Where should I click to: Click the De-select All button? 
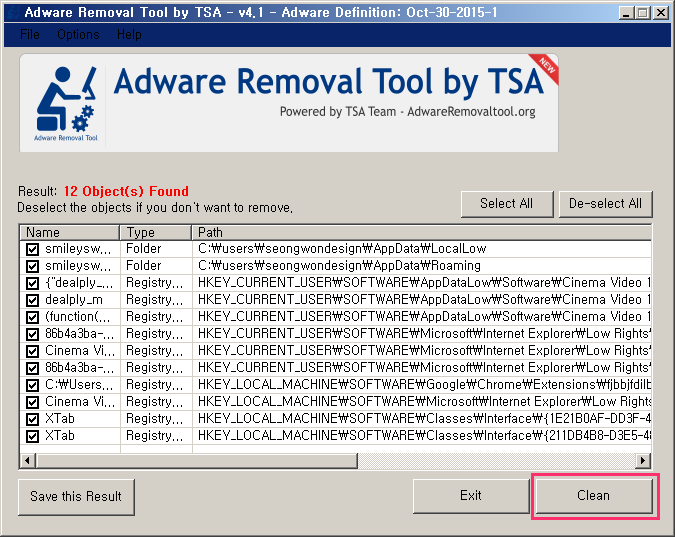(605, 204)
